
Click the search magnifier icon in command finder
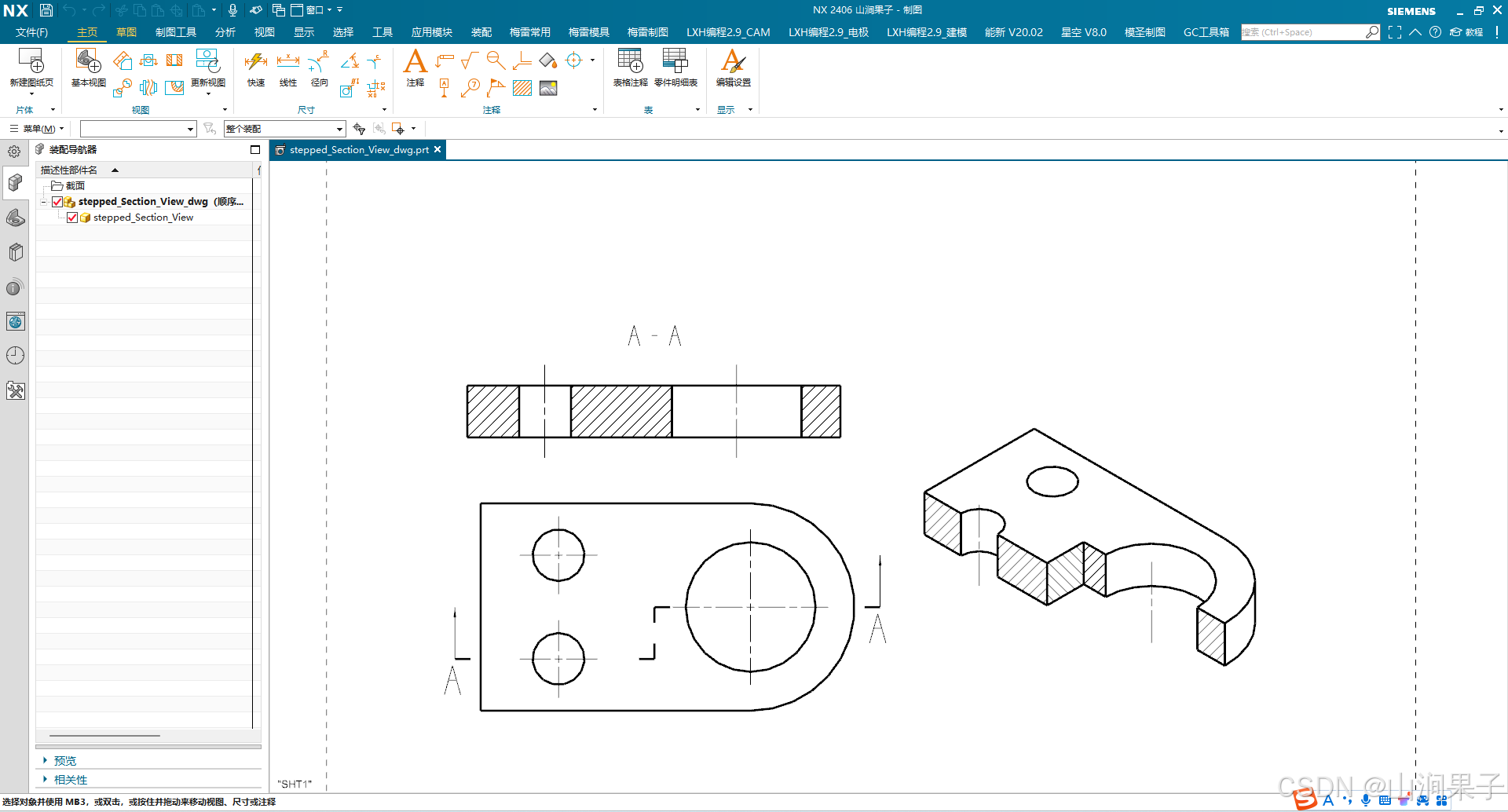pyautogui.click(x=1371, y=32)
